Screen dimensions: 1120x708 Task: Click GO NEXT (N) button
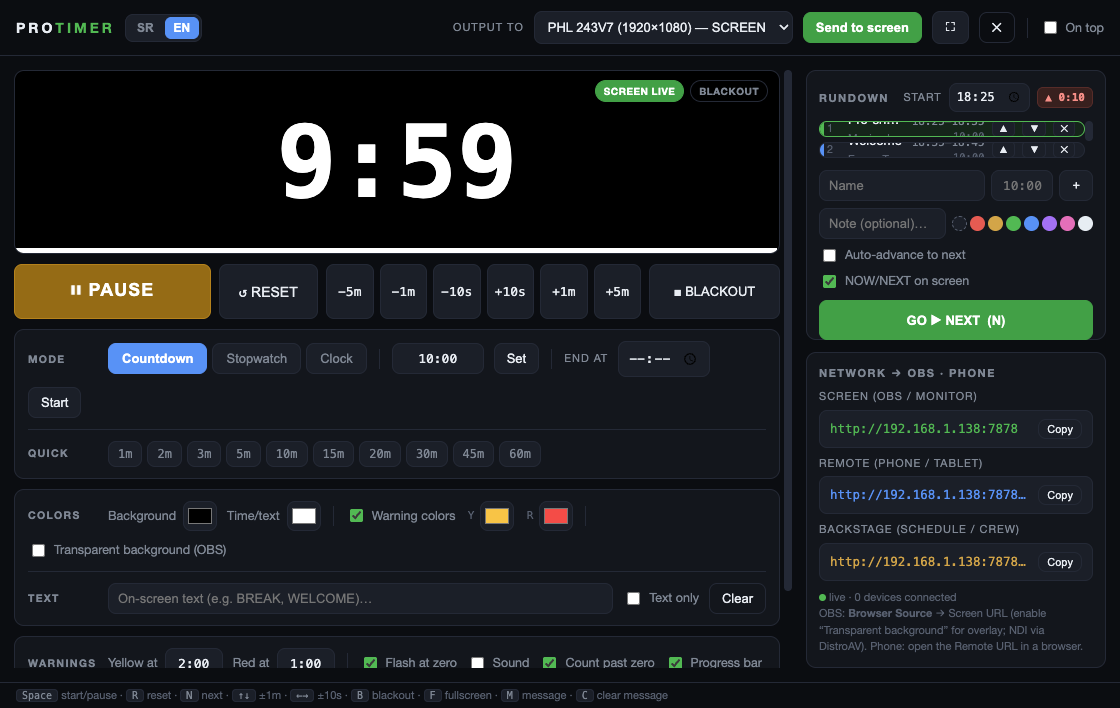coord(956,320)
